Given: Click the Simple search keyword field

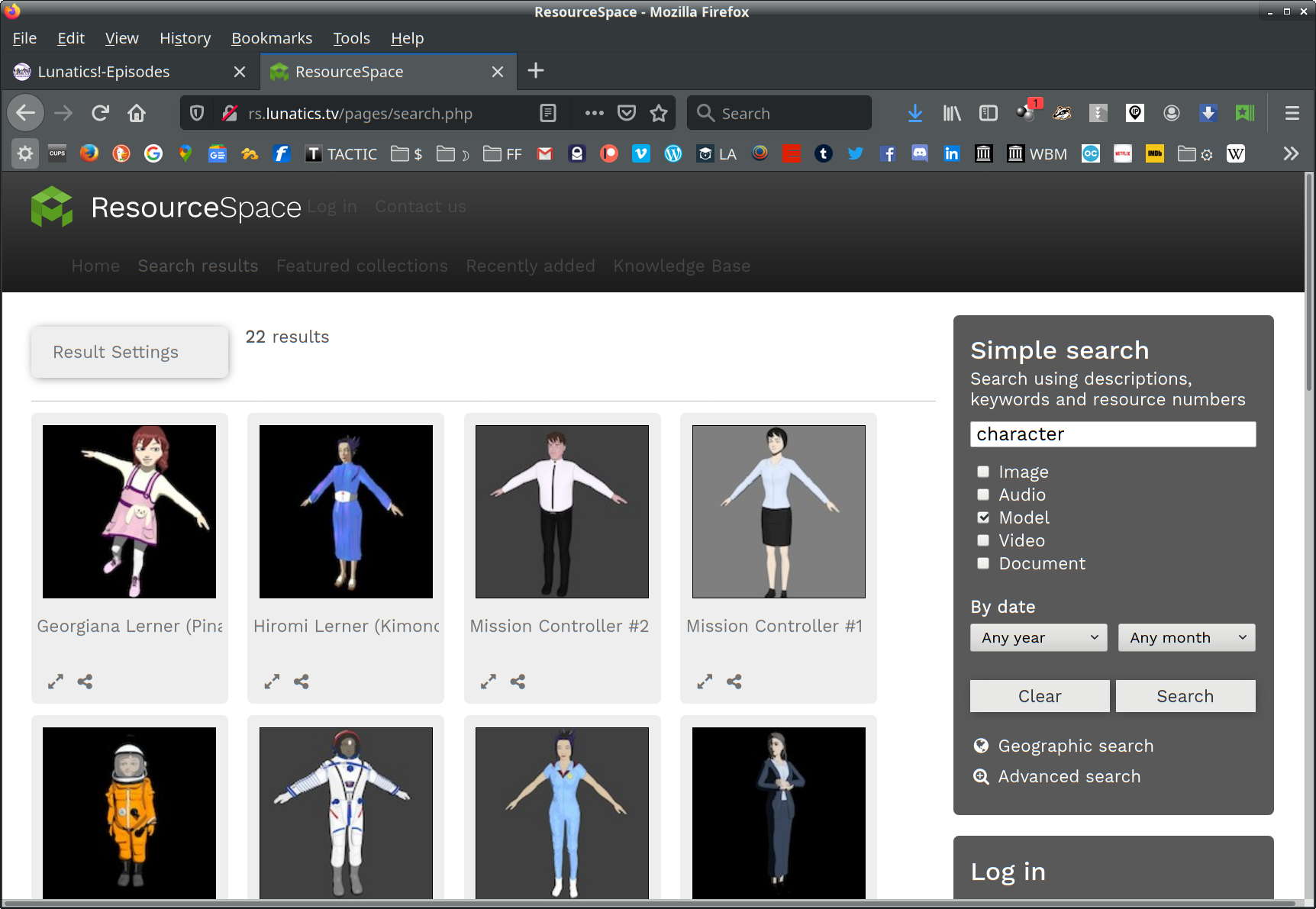Looking at the screenshot, I should pos(1112,434).
